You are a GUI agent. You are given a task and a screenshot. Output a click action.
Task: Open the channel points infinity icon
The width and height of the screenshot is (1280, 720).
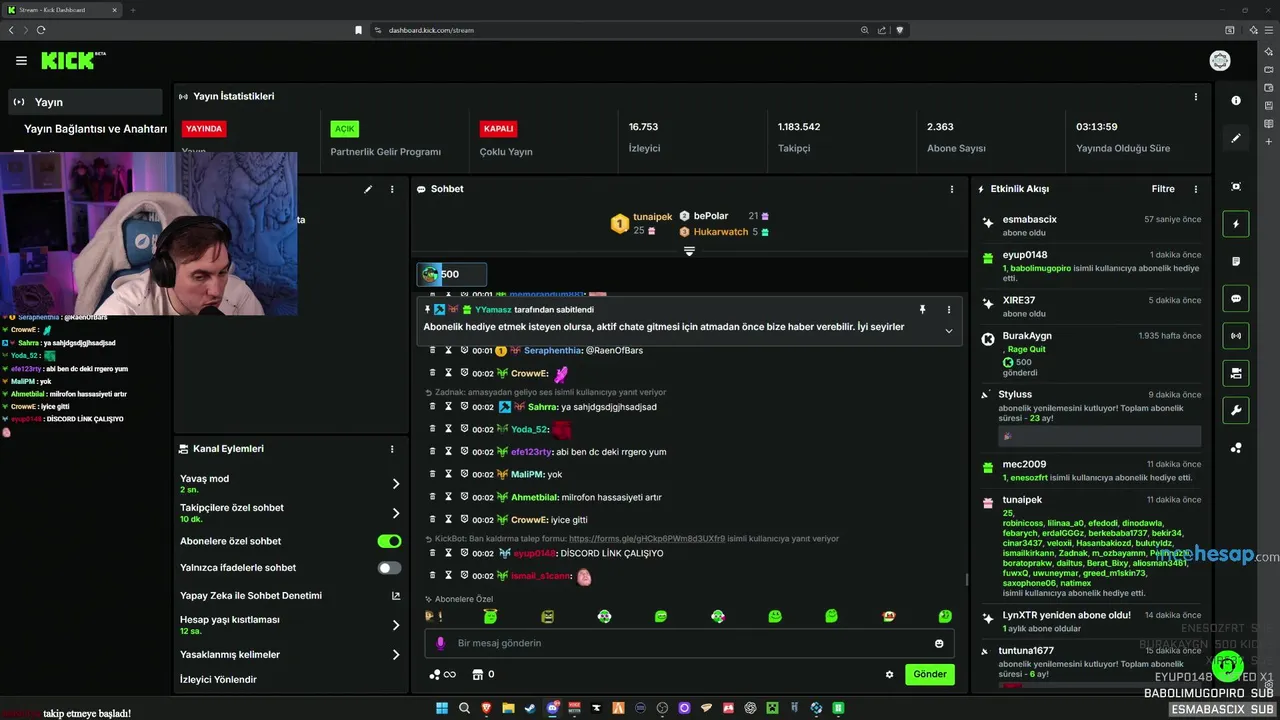pyautogui.click(x=442, y=674)
